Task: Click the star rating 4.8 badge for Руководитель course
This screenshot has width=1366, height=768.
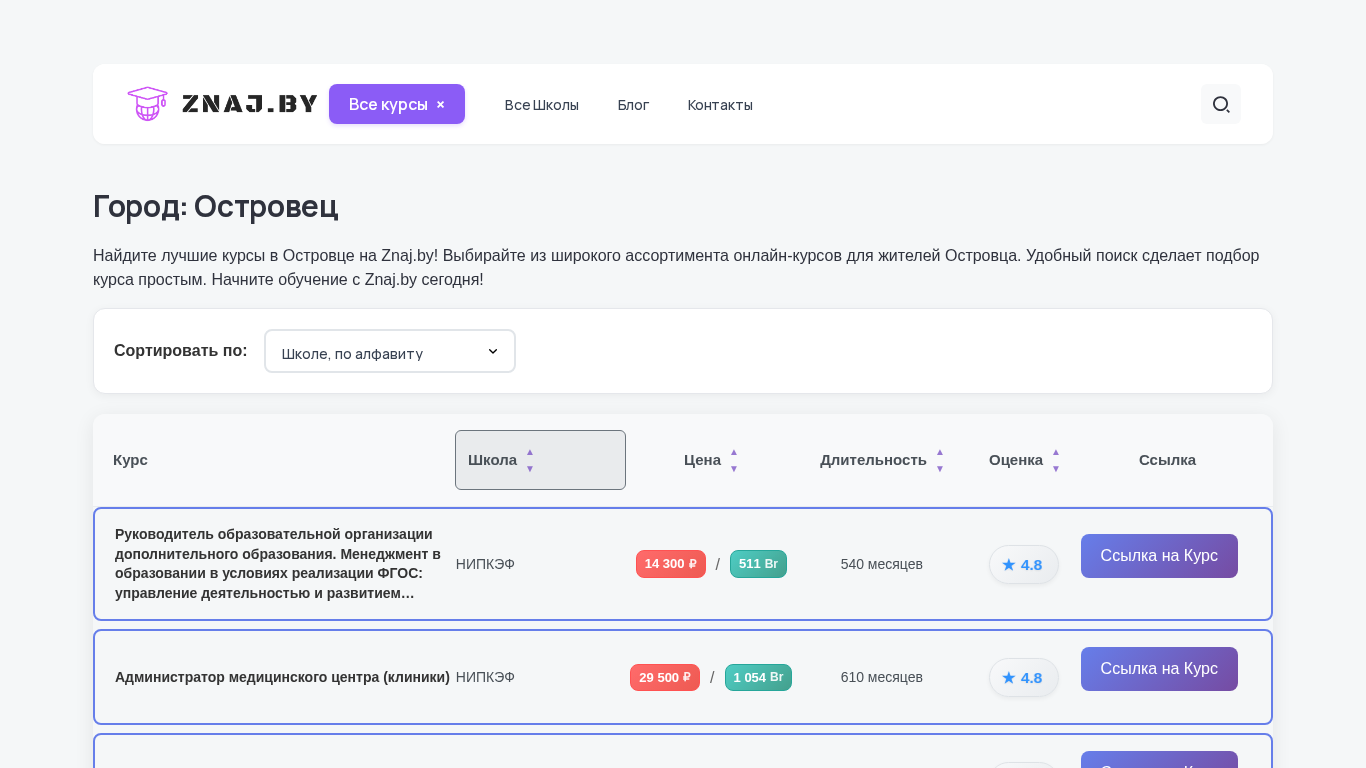Action: coord(1023,565)
